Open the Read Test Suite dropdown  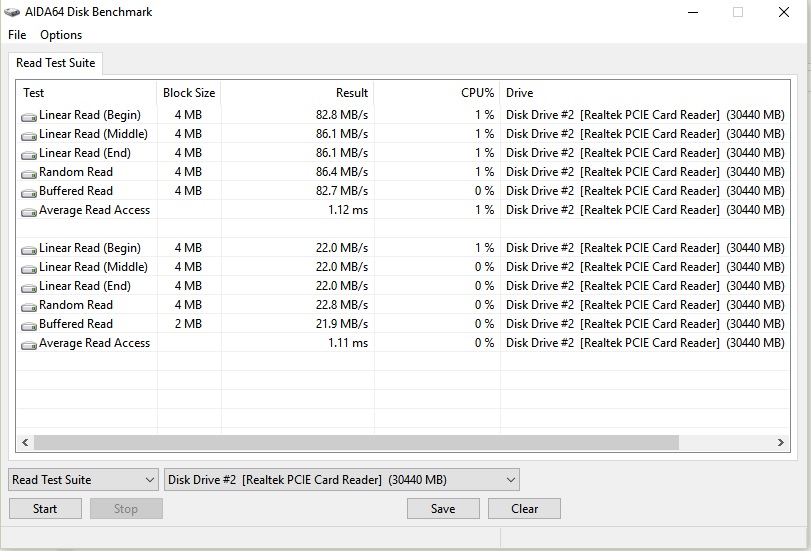pos(83,480)
